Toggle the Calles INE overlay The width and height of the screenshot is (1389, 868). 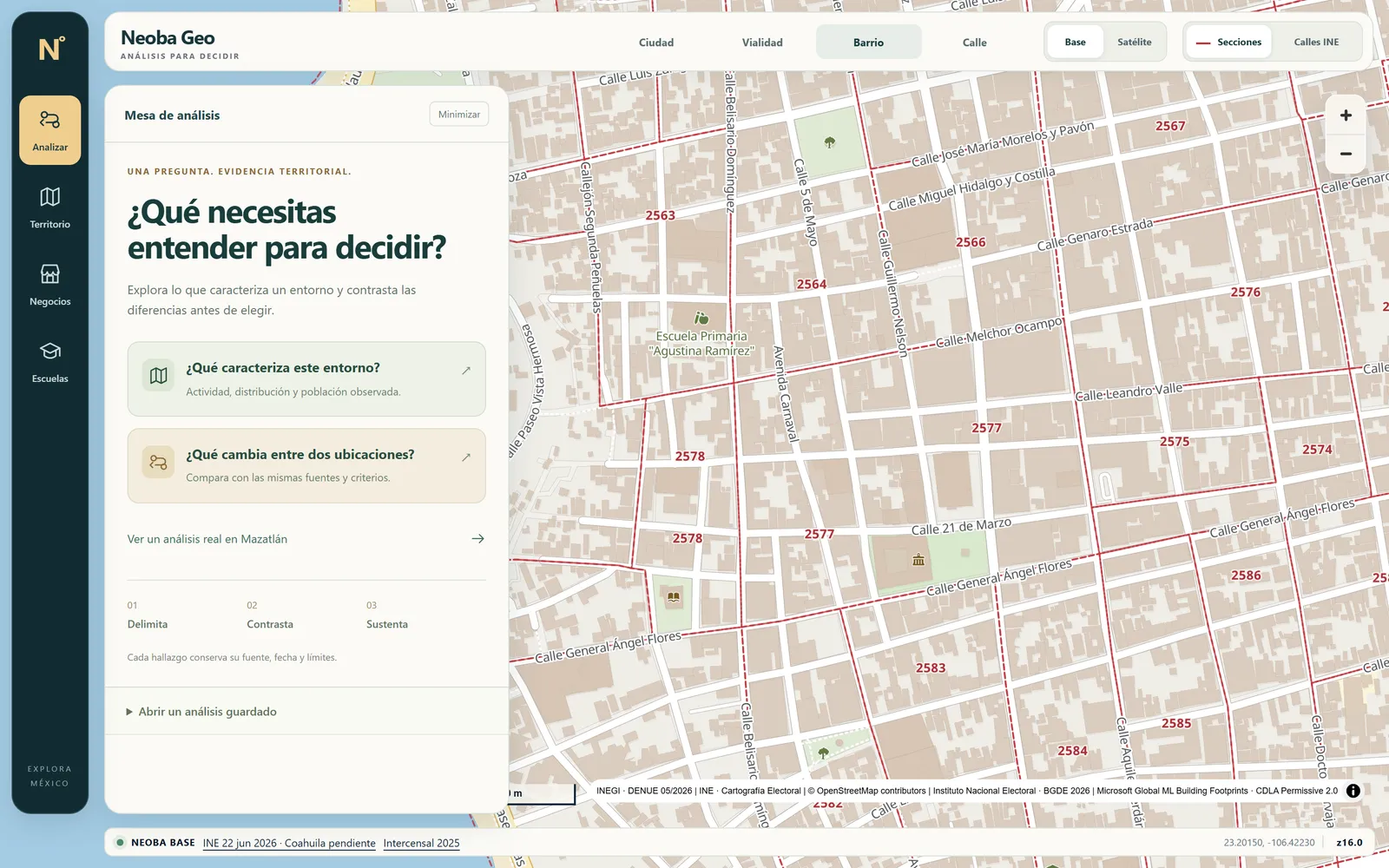(1316, 42)
